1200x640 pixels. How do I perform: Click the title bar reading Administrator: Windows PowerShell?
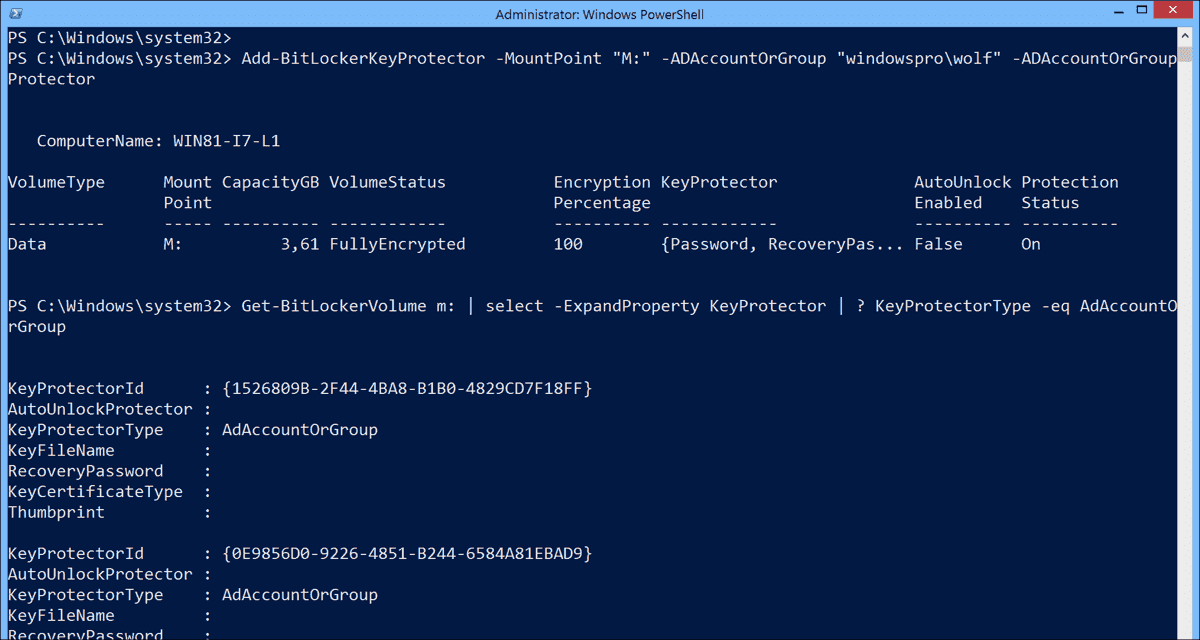click(600, 14)
